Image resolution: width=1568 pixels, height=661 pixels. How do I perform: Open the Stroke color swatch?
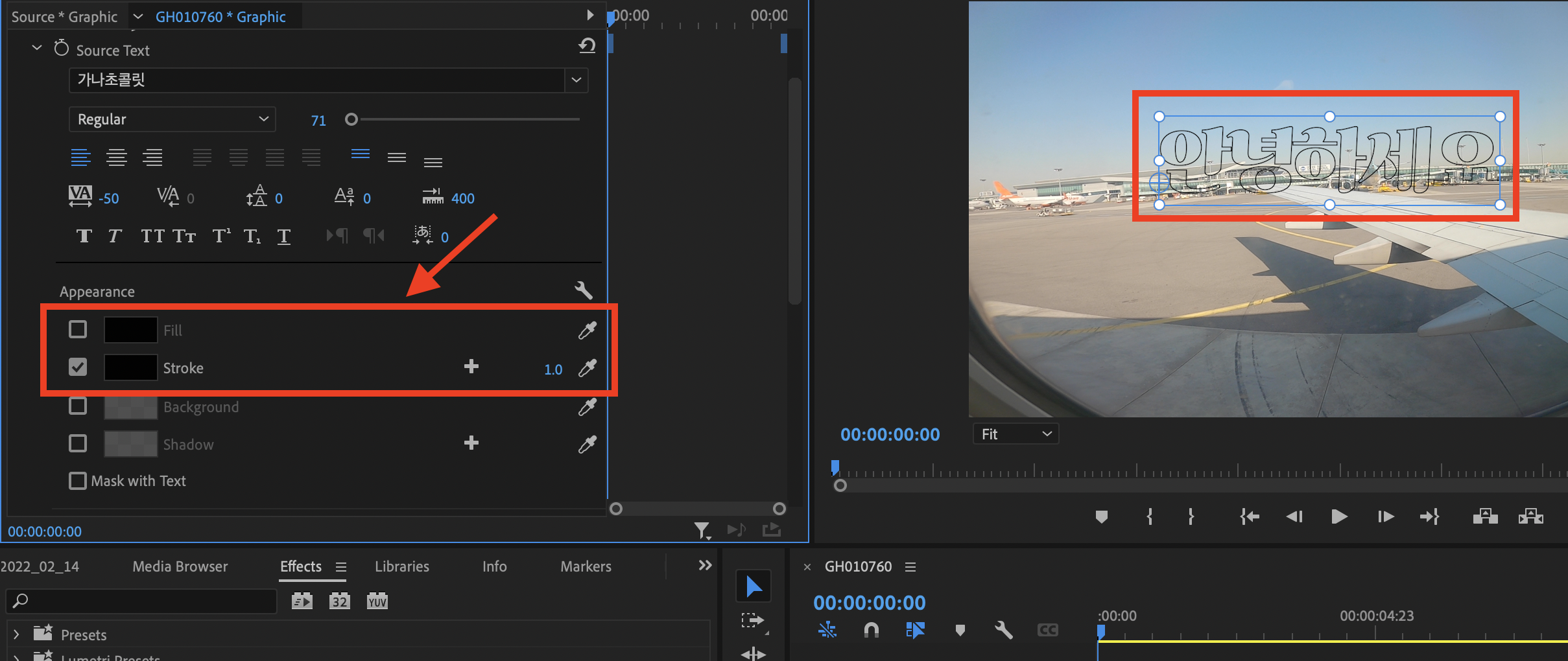point(130,367)
